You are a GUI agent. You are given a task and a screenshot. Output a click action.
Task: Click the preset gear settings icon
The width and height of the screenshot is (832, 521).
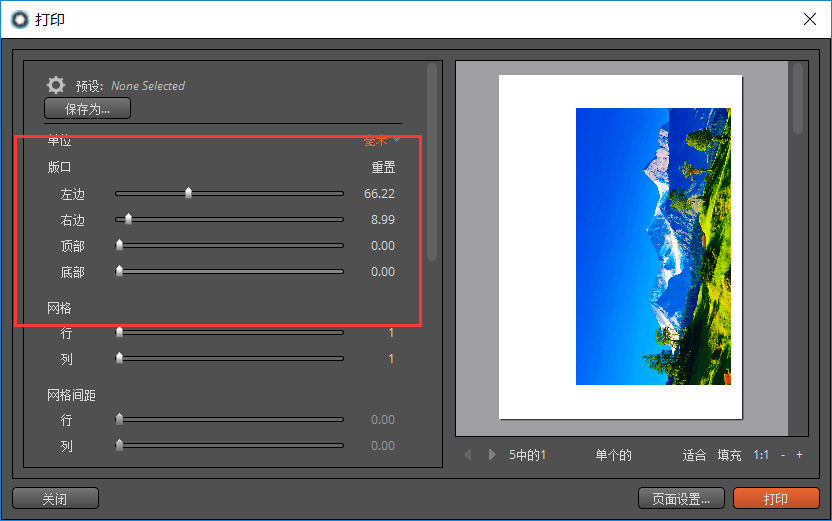[x=56, y=85]
